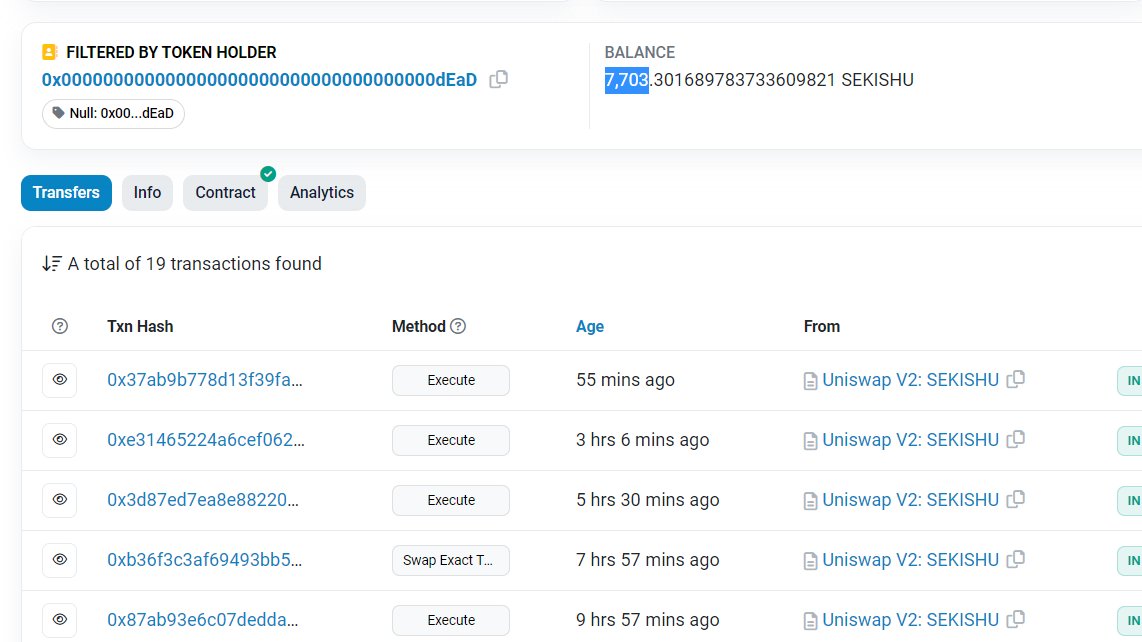Click the From column header

click(x=822, y=326)
